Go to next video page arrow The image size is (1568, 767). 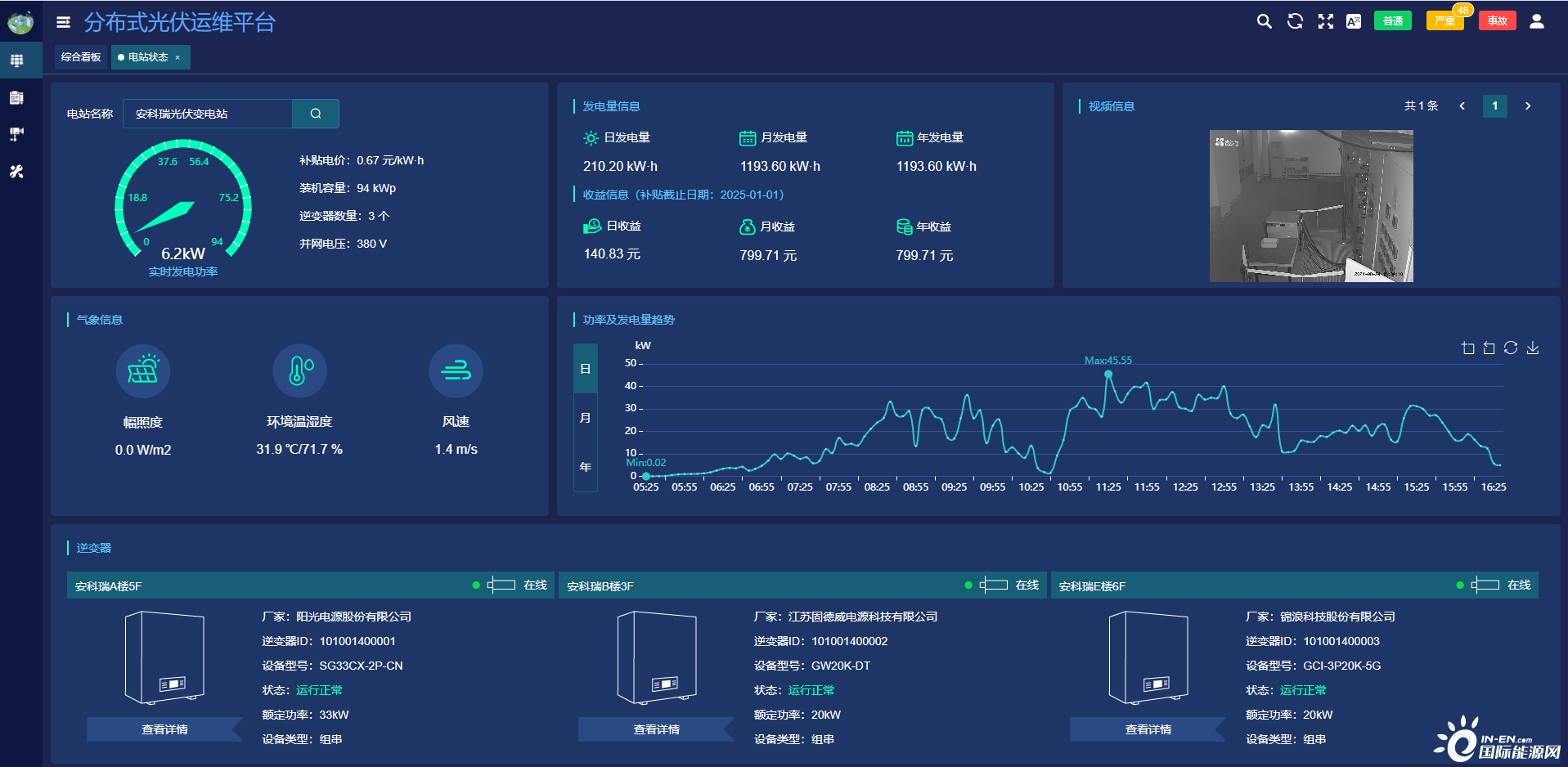(x=1527, y=106)
